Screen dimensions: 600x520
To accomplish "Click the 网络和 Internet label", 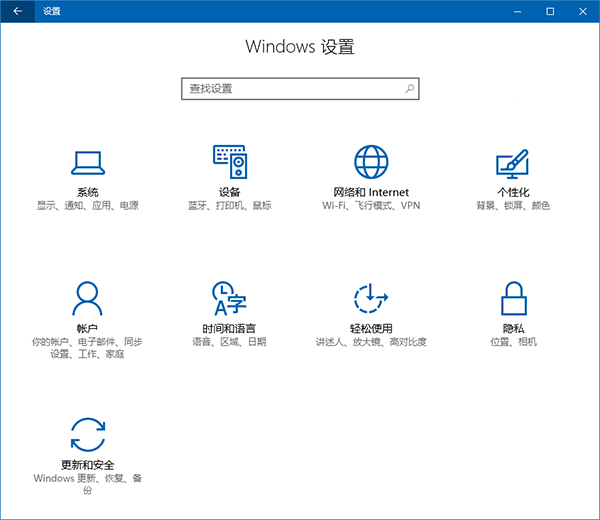I will (x=371, y=192).
